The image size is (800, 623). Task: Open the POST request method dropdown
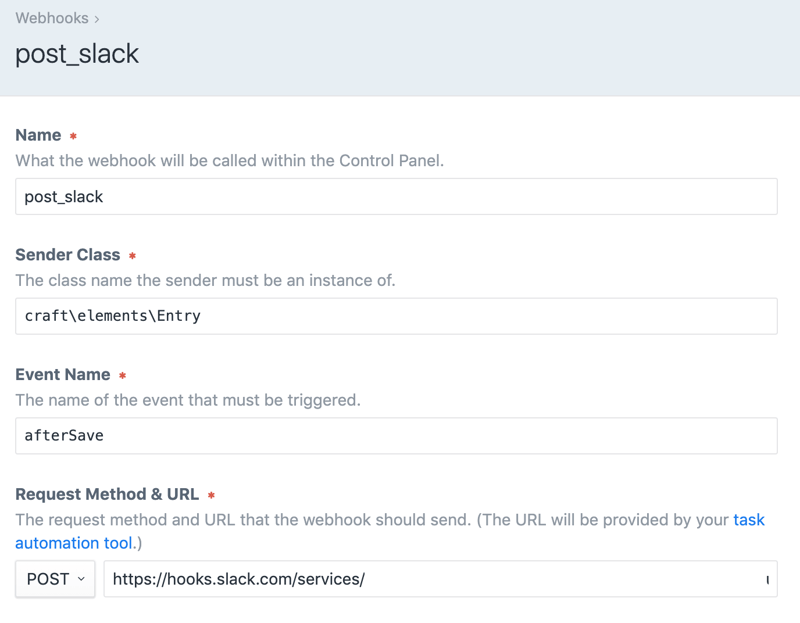pyautogui.click(x=55, y=579)
